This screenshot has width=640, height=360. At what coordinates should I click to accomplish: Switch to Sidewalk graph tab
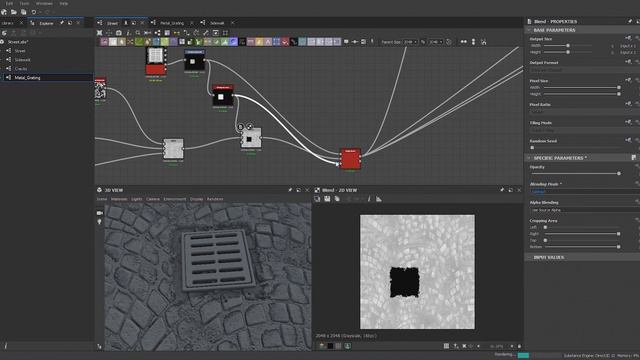217,23
